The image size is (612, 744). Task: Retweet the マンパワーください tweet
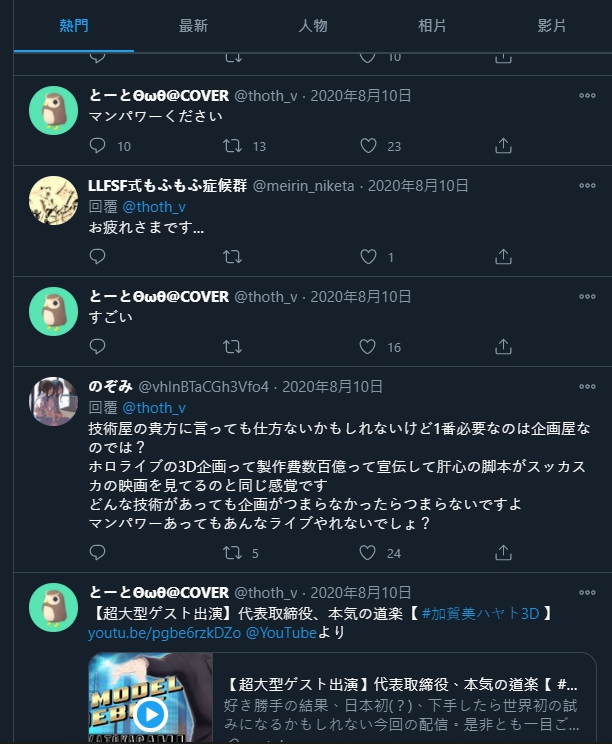pyautogui.click(x=232, y=146)
